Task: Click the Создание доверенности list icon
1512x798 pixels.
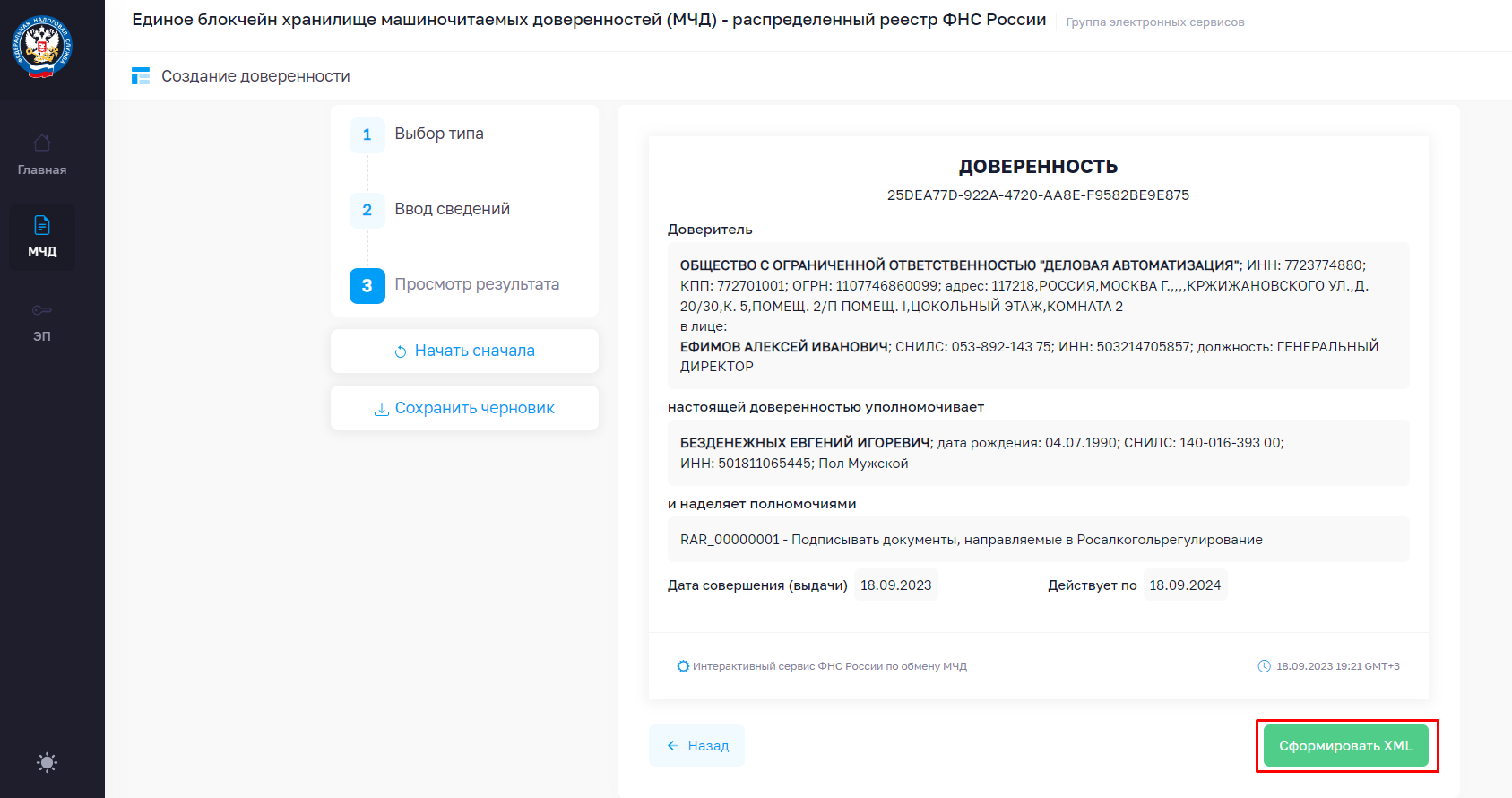Action: tap(141, 76)
